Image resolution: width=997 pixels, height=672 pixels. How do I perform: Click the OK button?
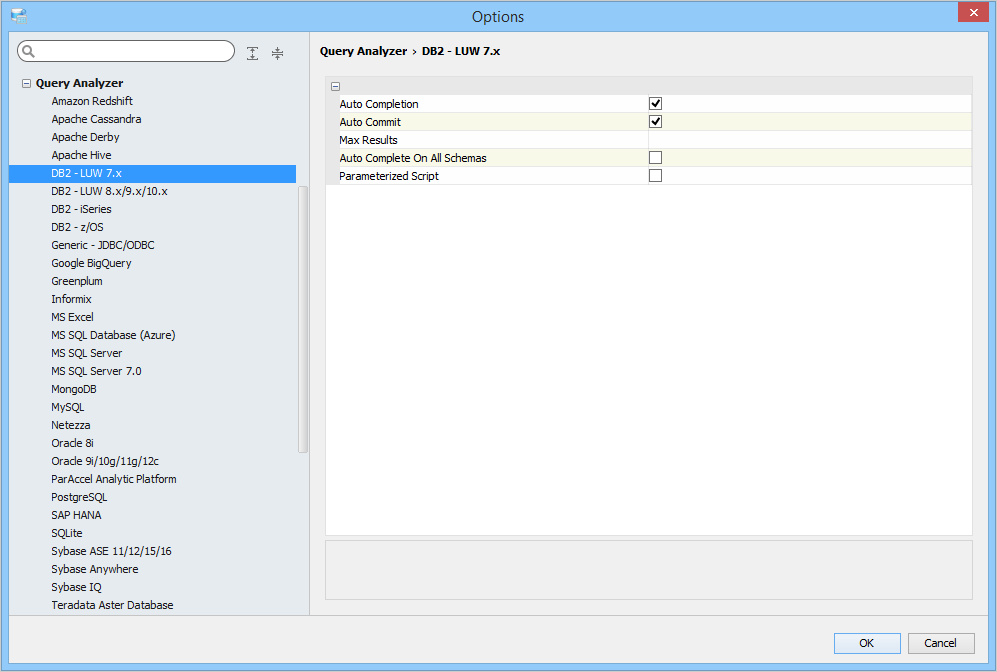point(867,643)
